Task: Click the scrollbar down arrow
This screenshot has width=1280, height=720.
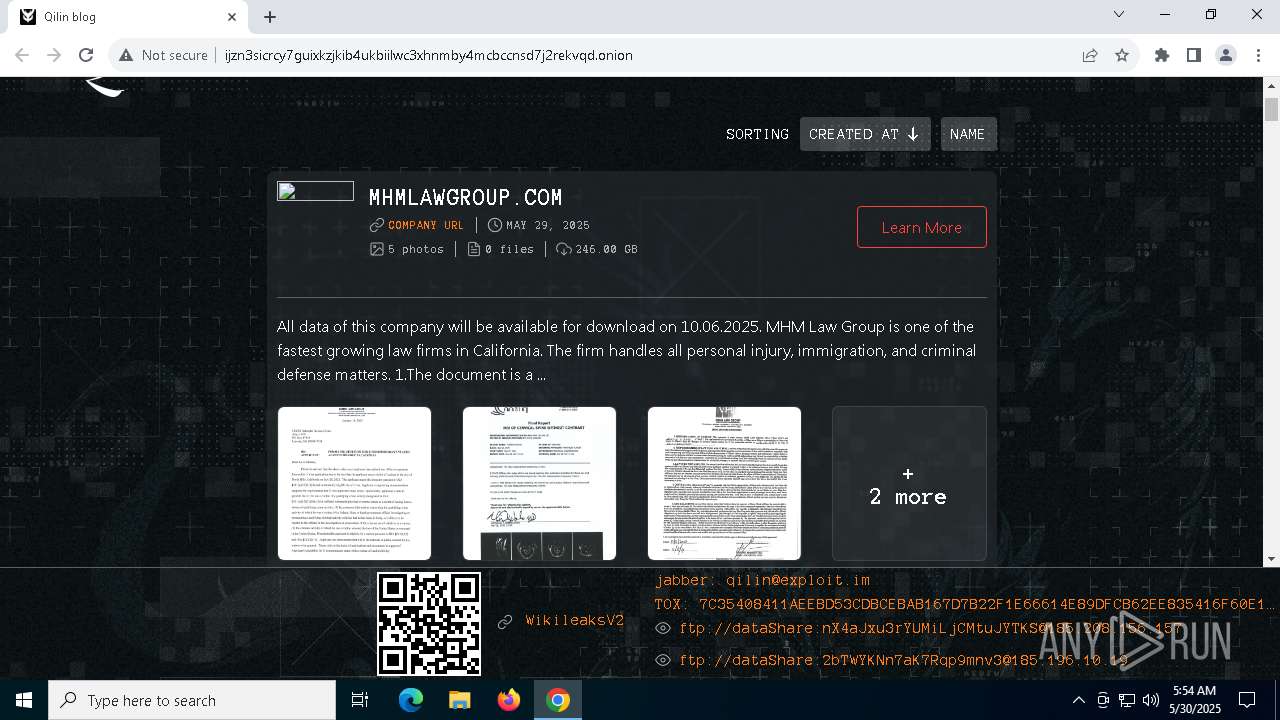Action: click(x=1271, y=559)
